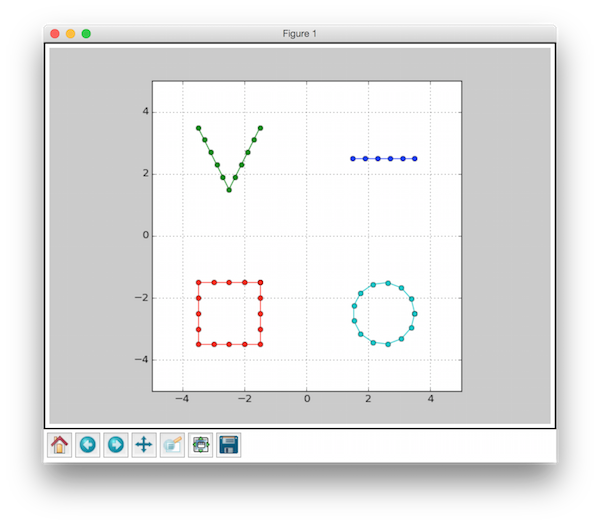The width and height of the screenshot is (600, 525).
Task: Click the leftmost point of the blue line
Action: pyautogui.click(x=353, y=158)
